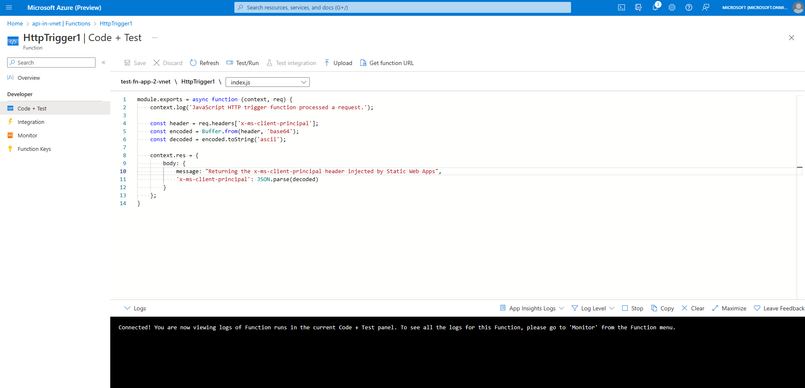Maximize the logs panel
The height and width of the screenshot is (388, 805).
pos(729,308)
